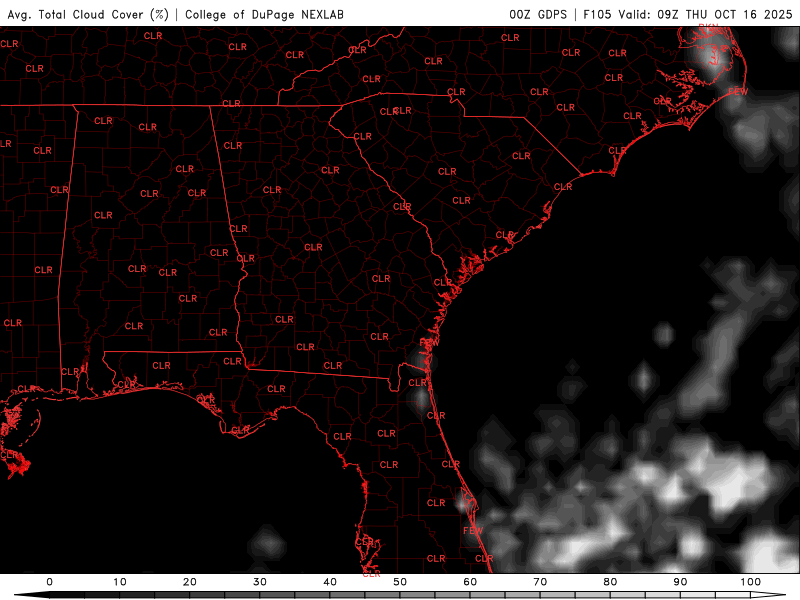Click the colorbar value 100

(x=751, y=582)
